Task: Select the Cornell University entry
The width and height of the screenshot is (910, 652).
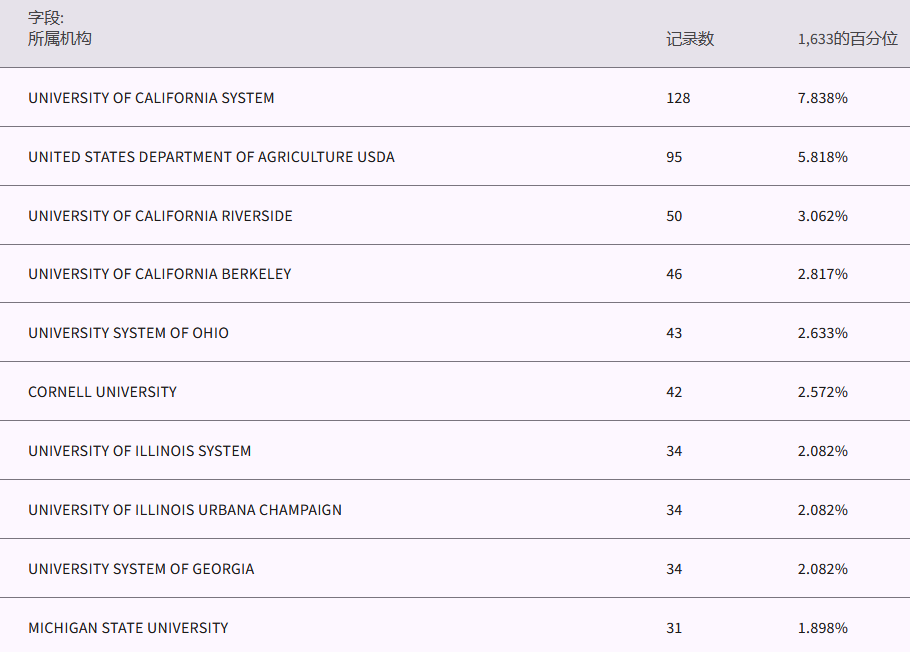Action: 102,392
